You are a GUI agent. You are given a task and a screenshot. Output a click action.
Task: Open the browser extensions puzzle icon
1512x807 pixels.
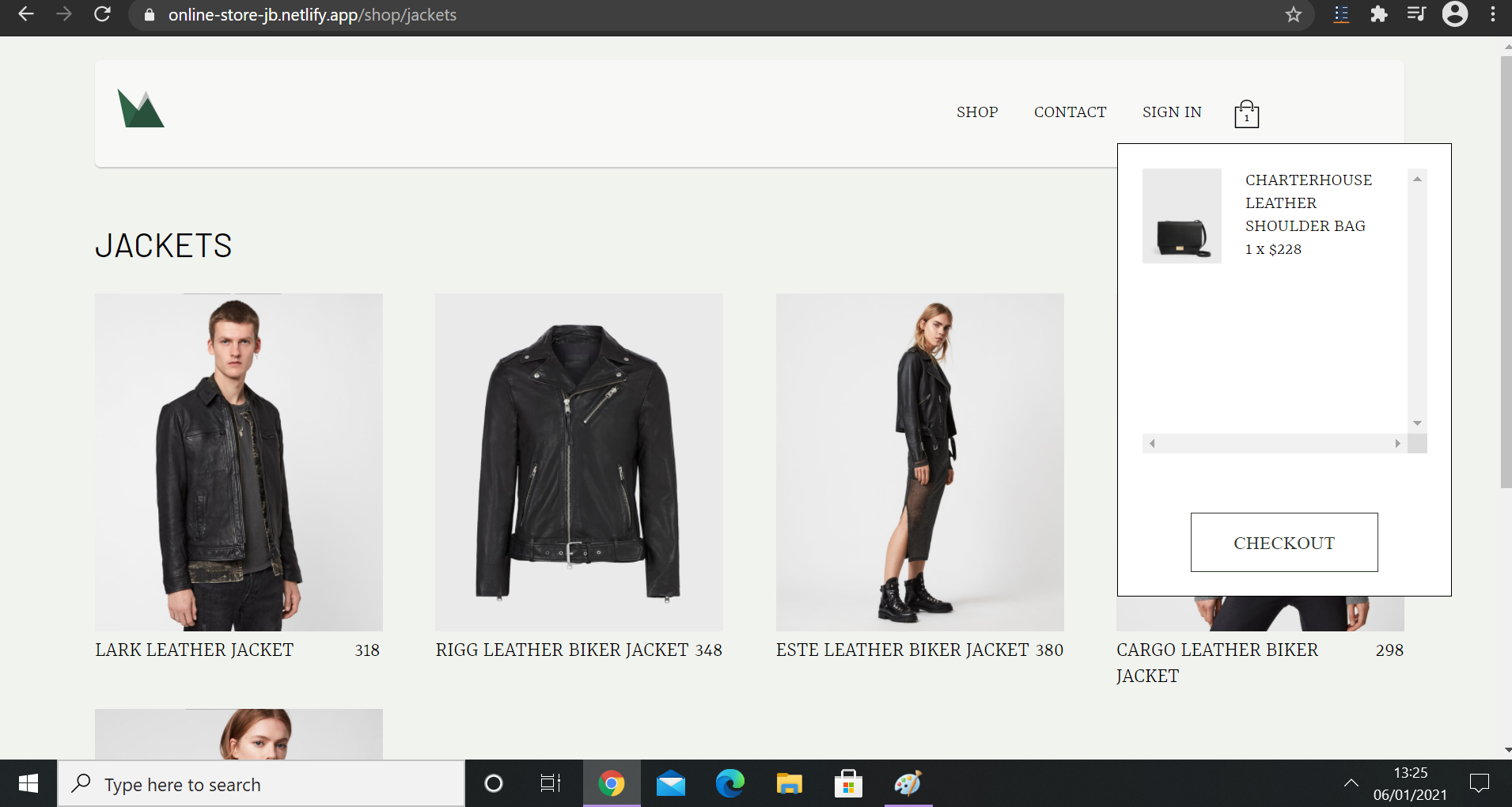tap(1379, 14)
